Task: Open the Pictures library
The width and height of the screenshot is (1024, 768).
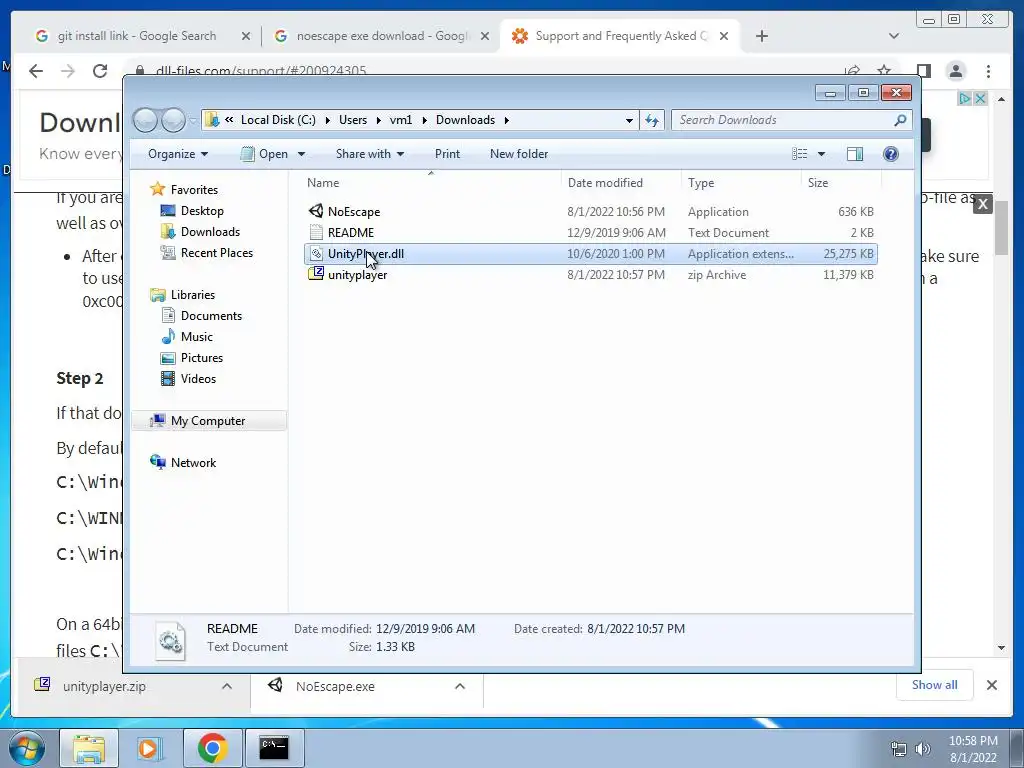Action: (201, 358)
